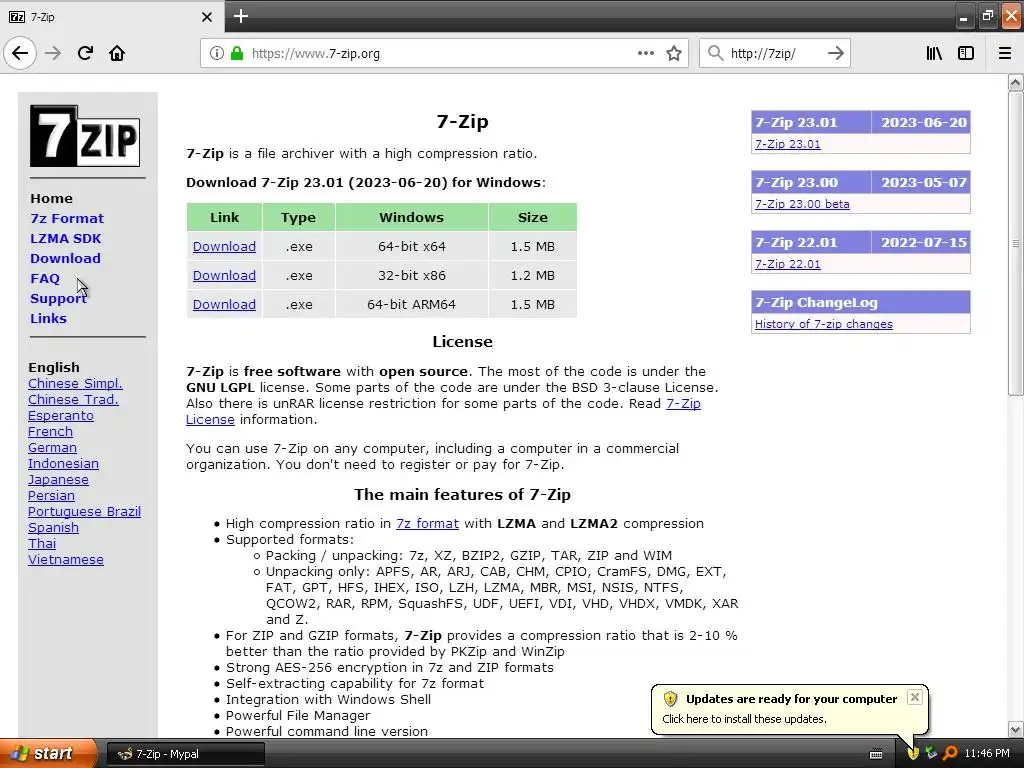Open the 7z format link in features

427,523
